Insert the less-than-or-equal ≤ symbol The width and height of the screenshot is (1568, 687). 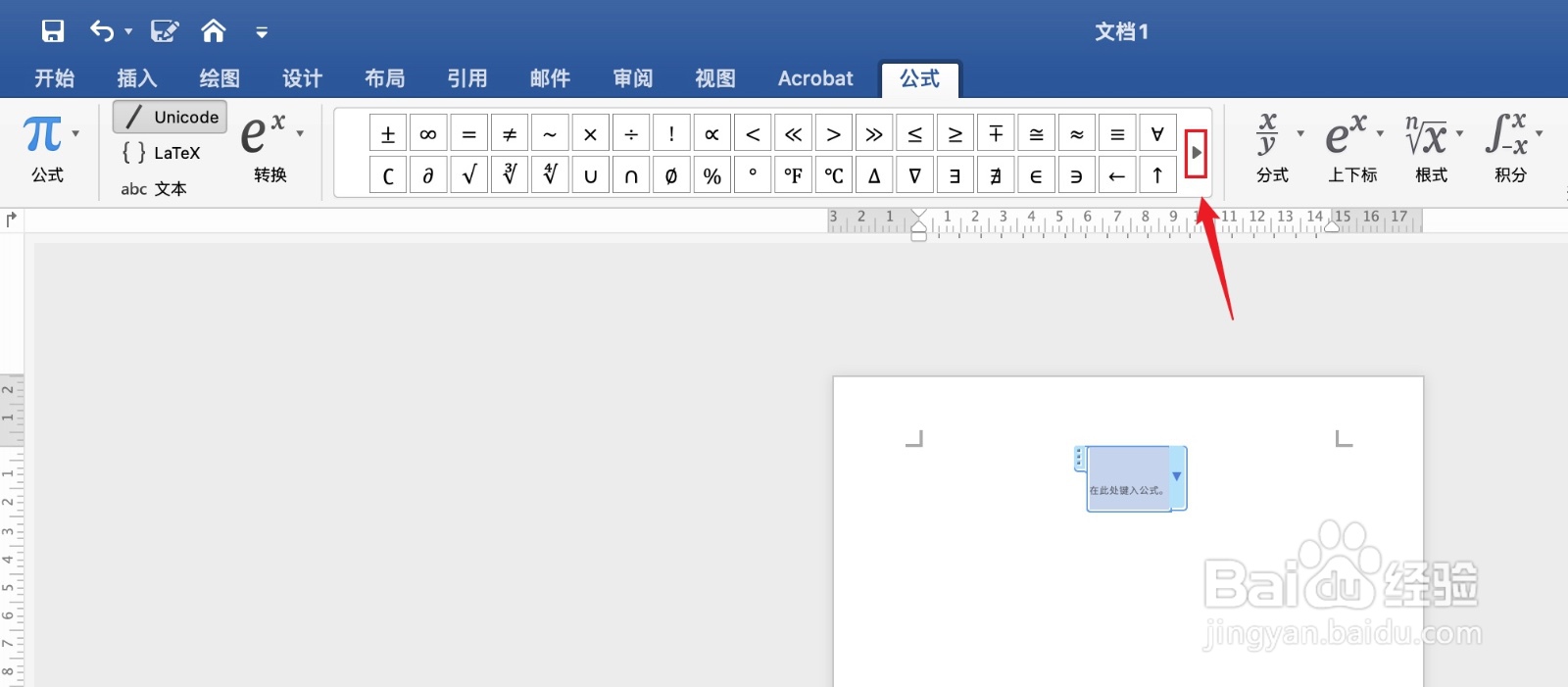(914, 134)
